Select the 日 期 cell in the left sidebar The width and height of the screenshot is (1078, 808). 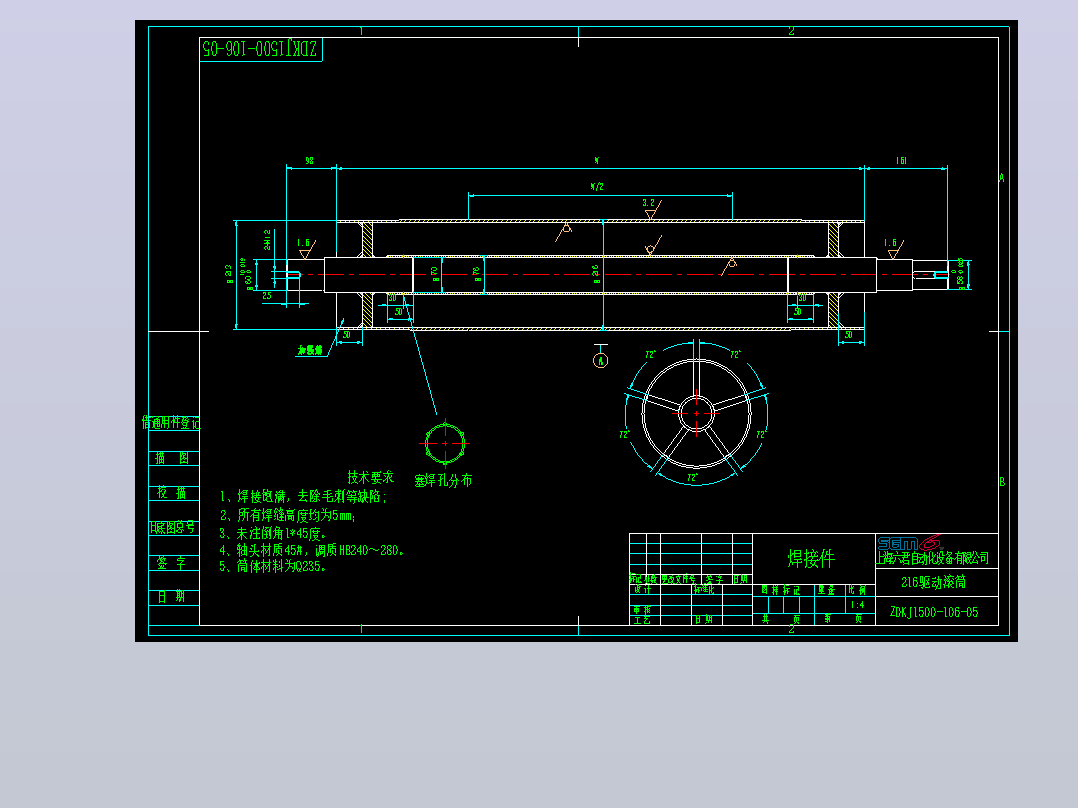(174, 597)
